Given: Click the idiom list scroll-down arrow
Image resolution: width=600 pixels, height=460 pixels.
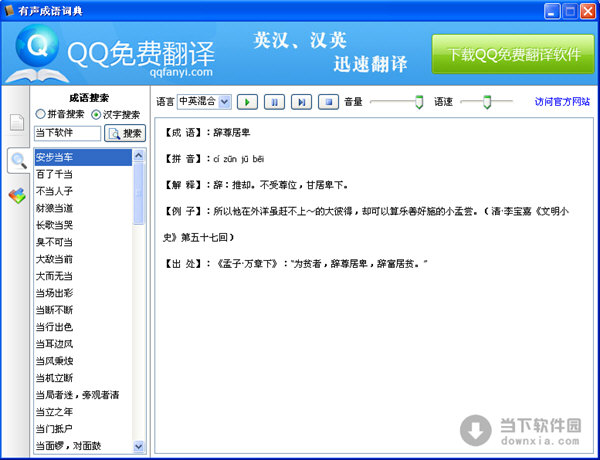Looking at the screenshot, I should coord(139,446).
